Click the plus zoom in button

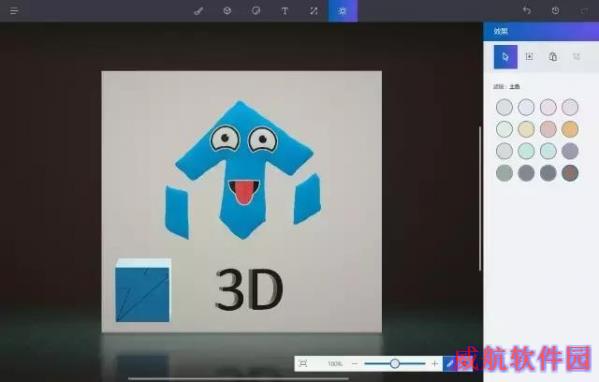434,364
